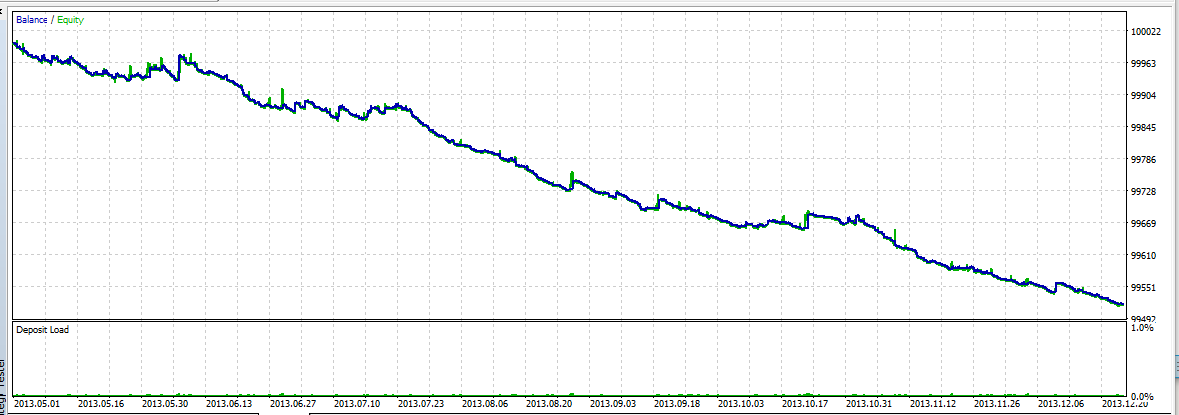The width and height of the screenshot is (1179, 415).
Task: Click the 99904 value on the price scale
Action: (1144, 95)
